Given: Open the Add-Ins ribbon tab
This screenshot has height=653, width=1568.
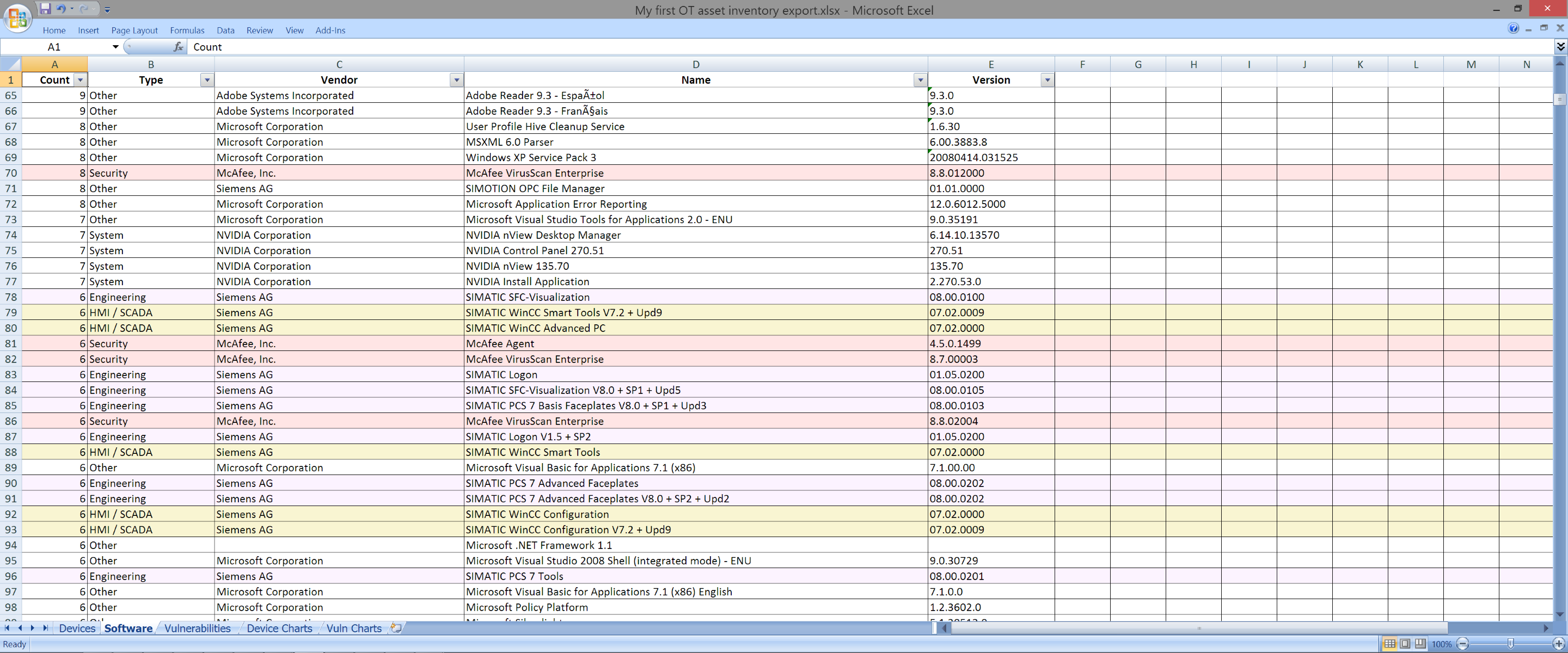Looking at the screenshot, I should coord(330,30).
